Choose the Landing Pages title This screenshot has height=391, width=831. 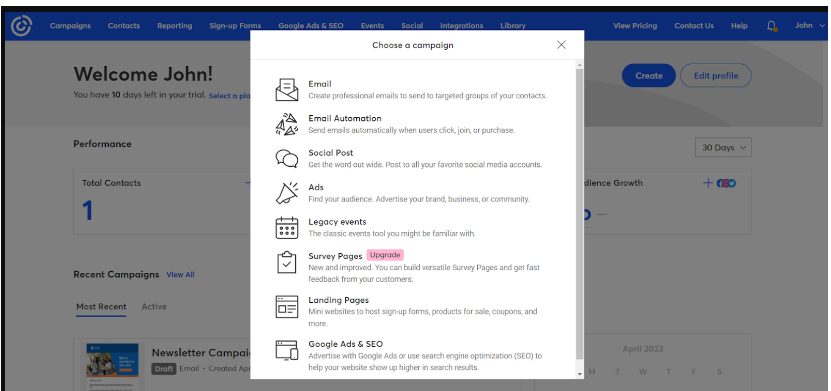click(x=338, y=300)
